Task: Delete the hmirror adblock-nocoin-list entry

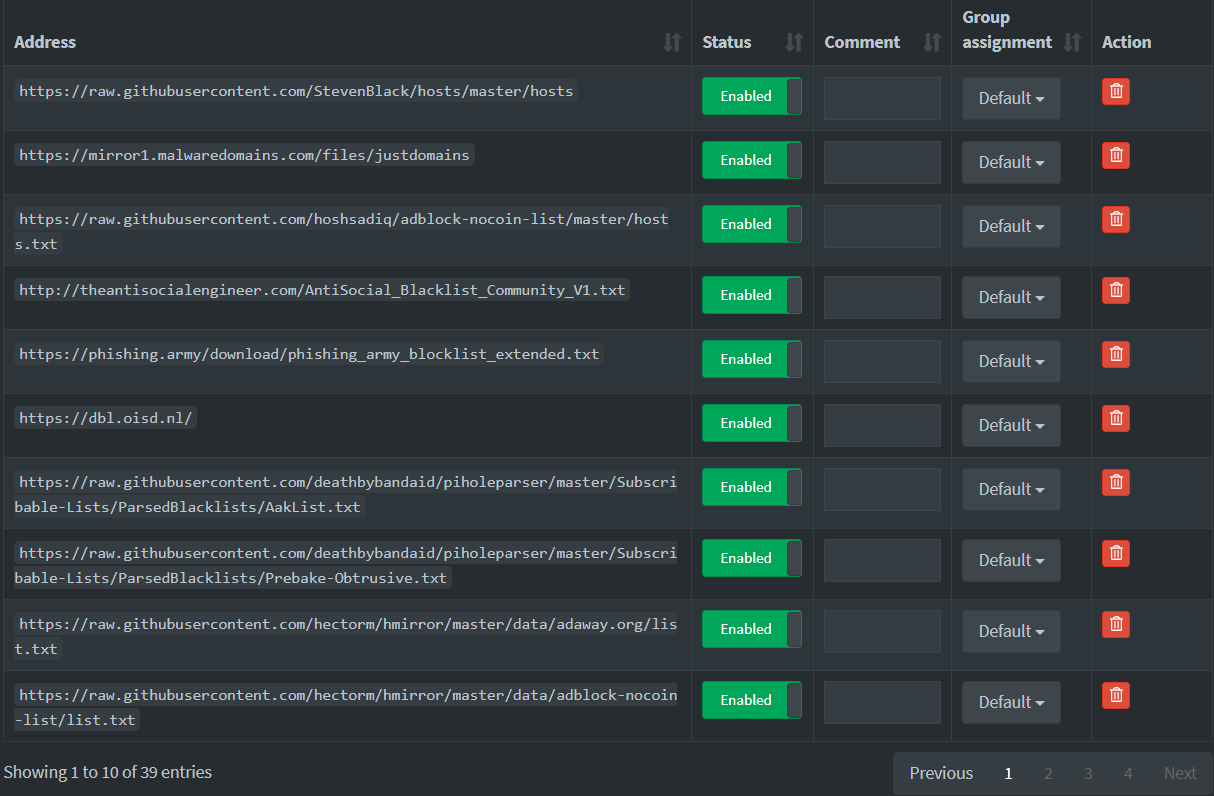Action: pos(1116,695)
